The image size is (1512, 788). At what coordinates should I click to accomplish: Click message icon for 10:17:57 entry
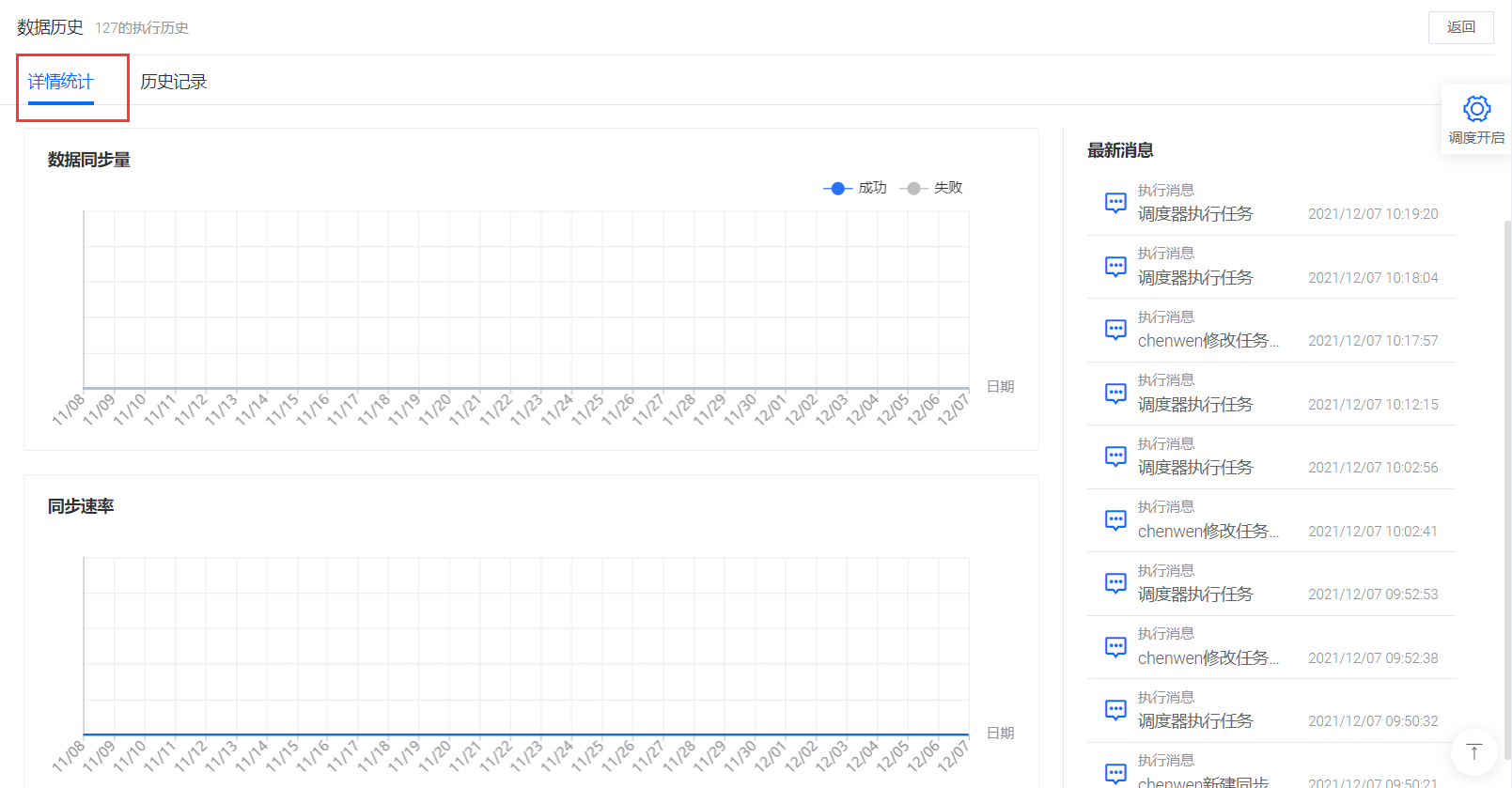(x=1115, y=330)
